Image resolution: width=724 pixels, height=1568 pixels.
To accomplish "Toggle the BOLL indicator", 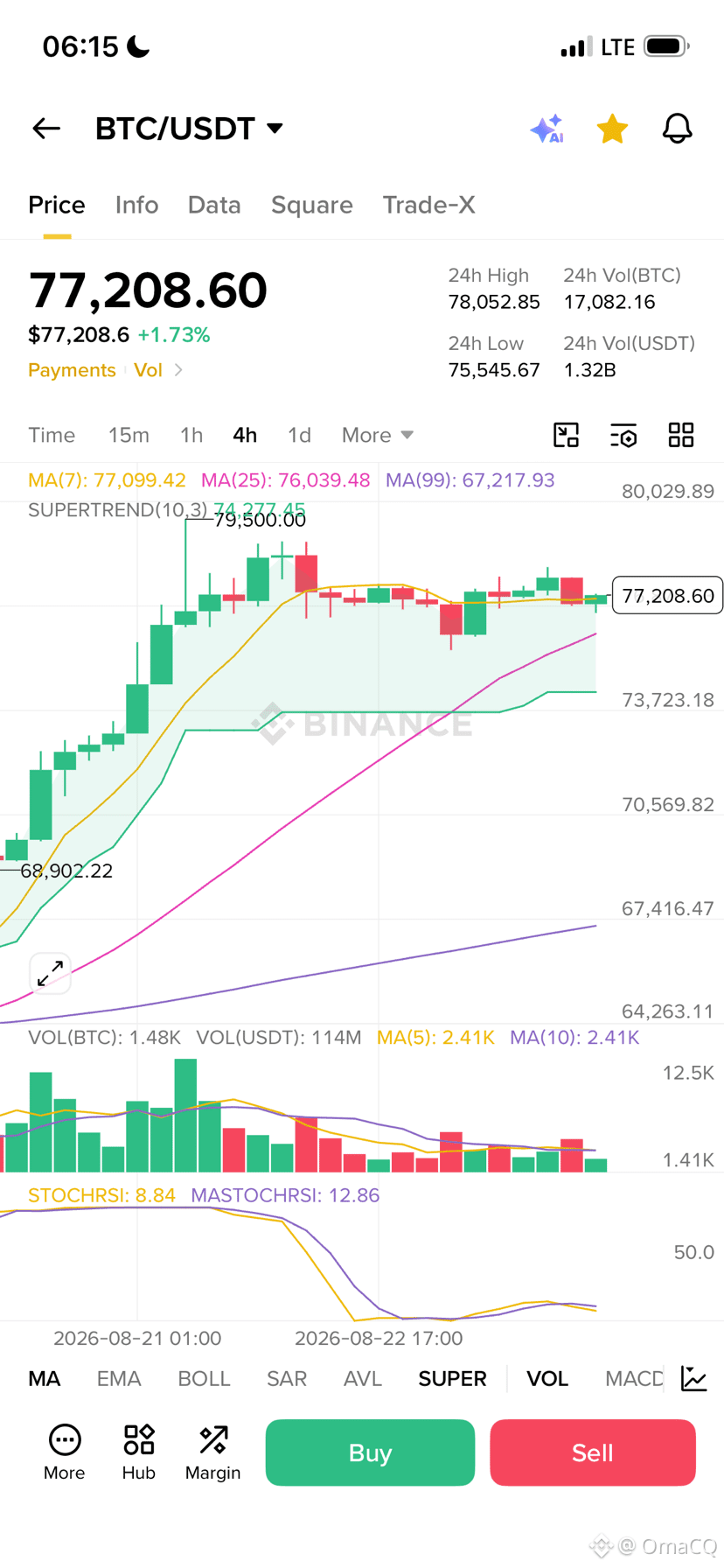I will (x=204, y=1379).
